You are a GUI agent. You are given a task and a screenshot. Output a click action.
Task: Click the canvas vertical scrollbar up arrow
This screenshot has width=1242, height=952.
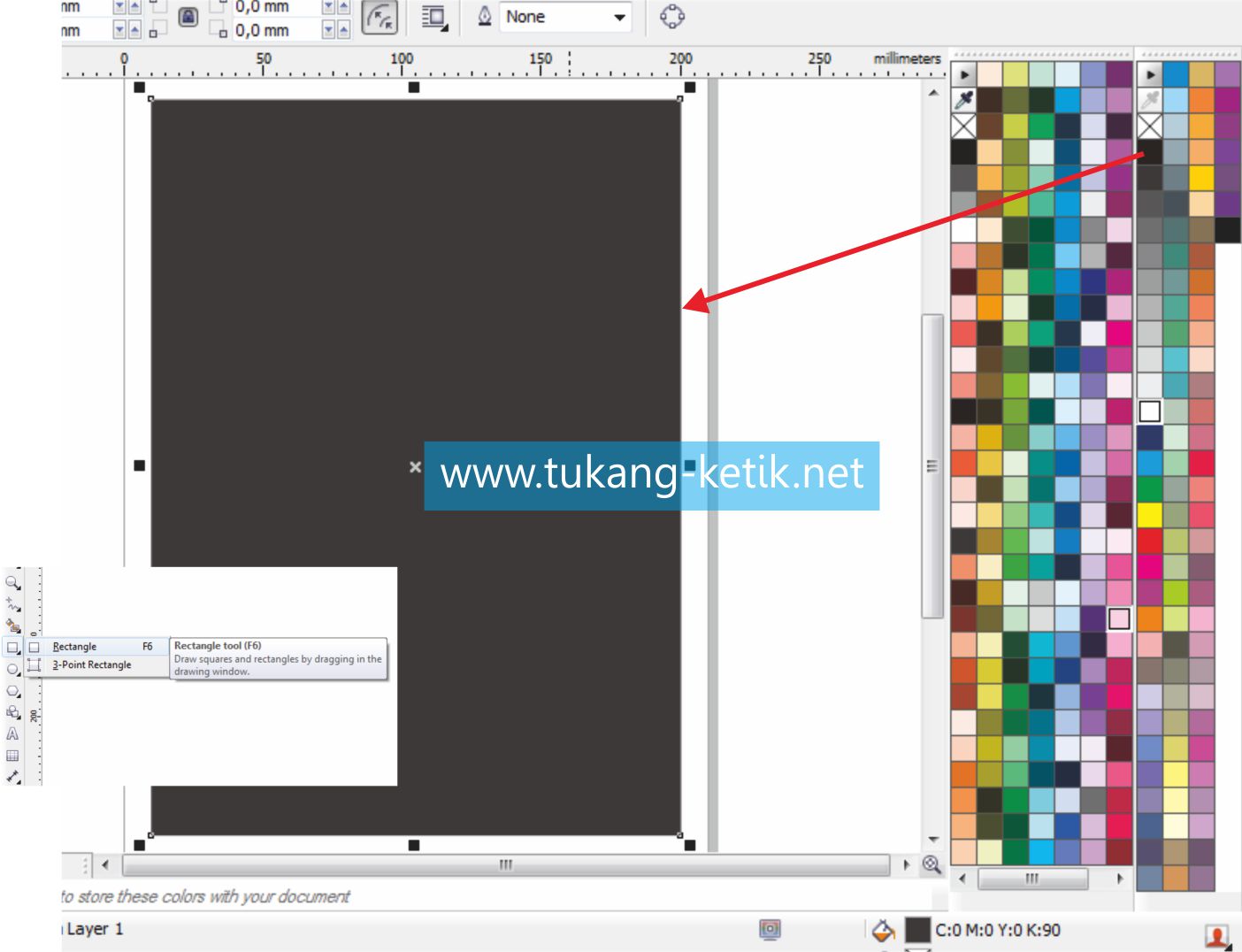pos(932,92)
